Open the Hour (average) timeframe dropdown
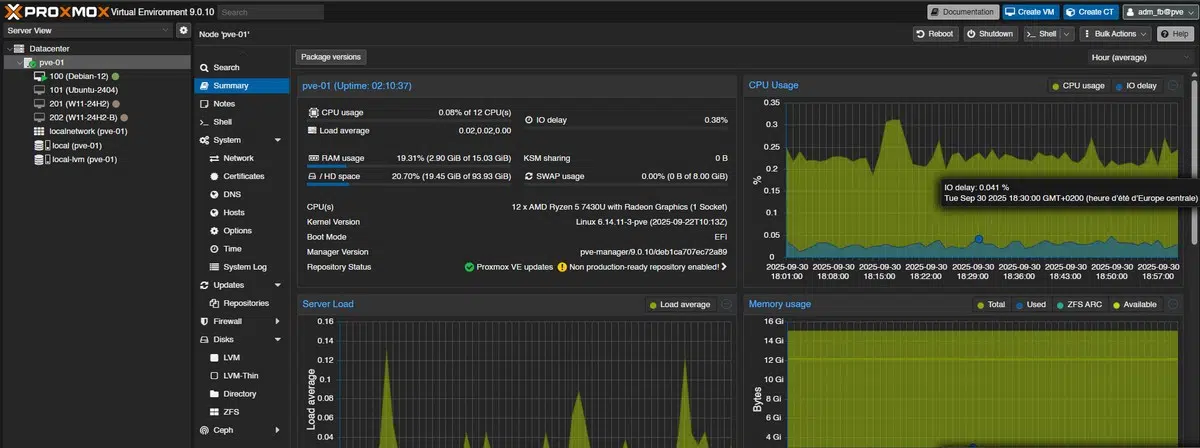 (1140, 57)
